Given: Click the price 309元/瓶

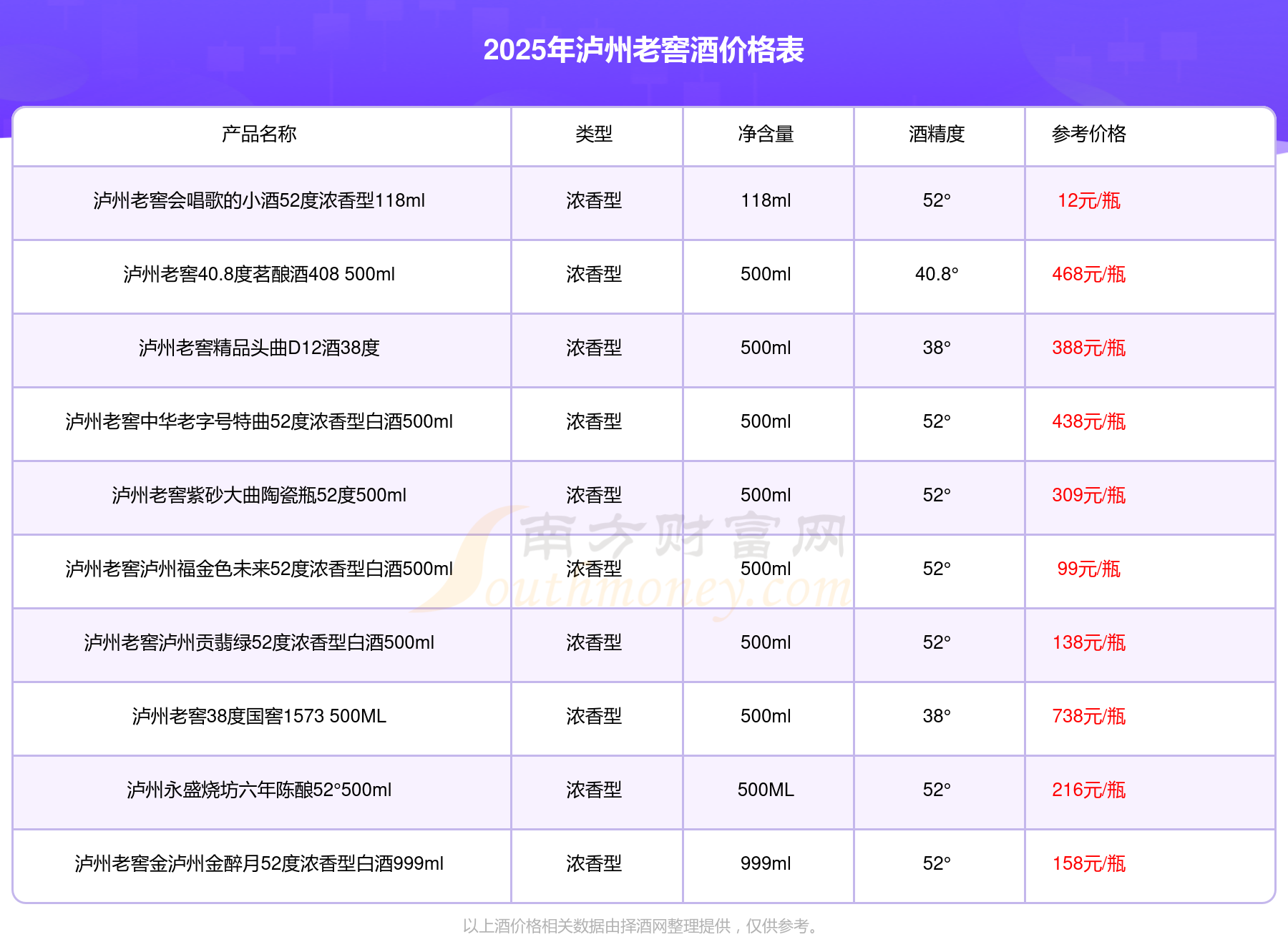Looking at the screenshot, I should (1089, 495).
